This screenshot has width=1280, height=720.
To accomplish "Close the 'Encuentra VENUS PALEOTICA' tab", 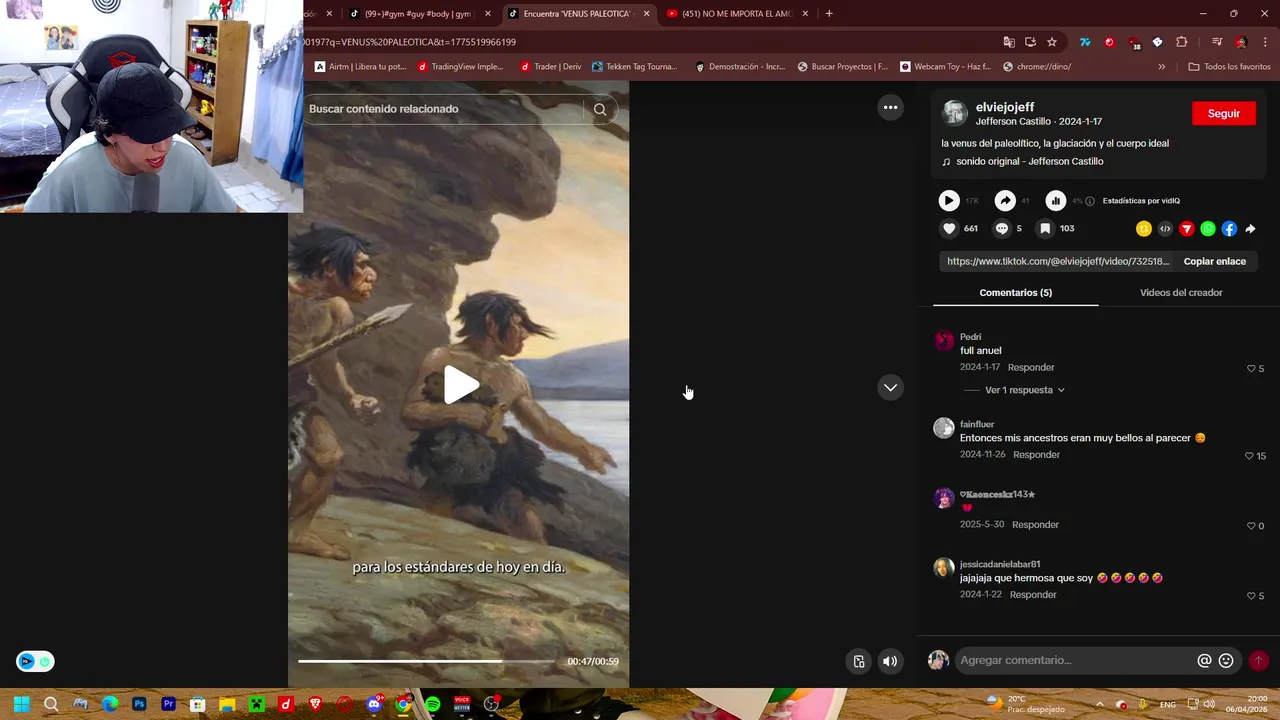I will (x=646, y=14).
